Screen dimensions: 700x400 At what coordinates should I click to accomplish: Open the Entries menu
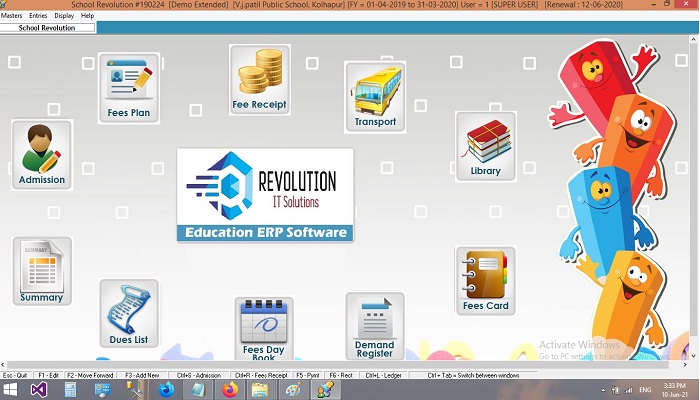click(x=38, y=16)
